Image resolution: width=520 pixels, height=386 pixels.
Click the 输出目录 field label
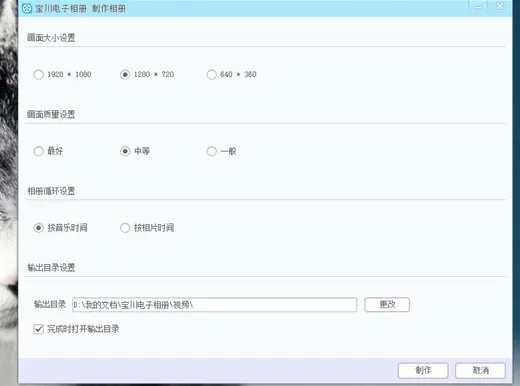[50, 304]
